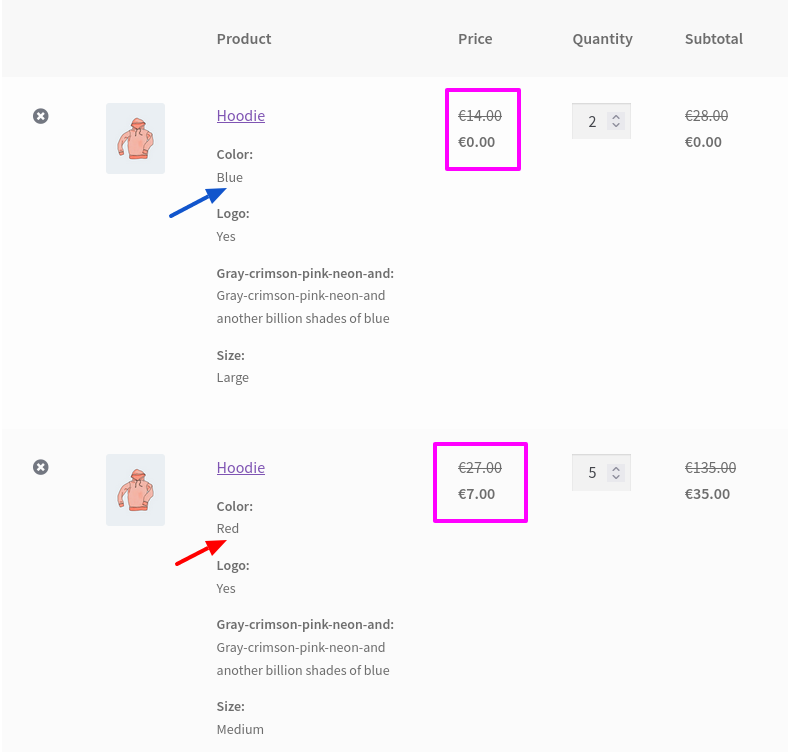
Task: Click the blue arrow pointing at Blue
Action: 198,203
